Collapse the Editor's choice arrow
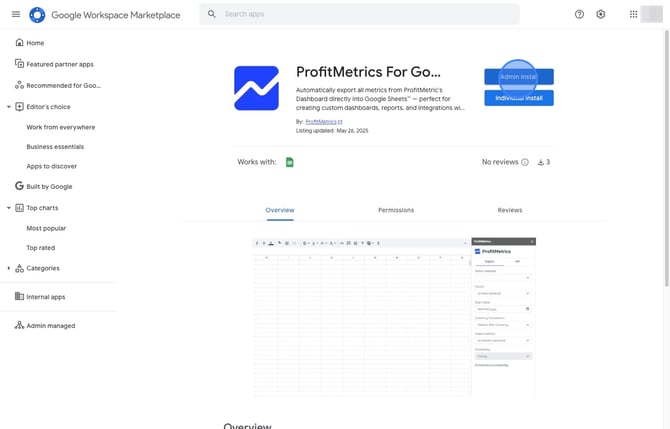The height and width of the screenshot is (429, 670). click(9, 107)
